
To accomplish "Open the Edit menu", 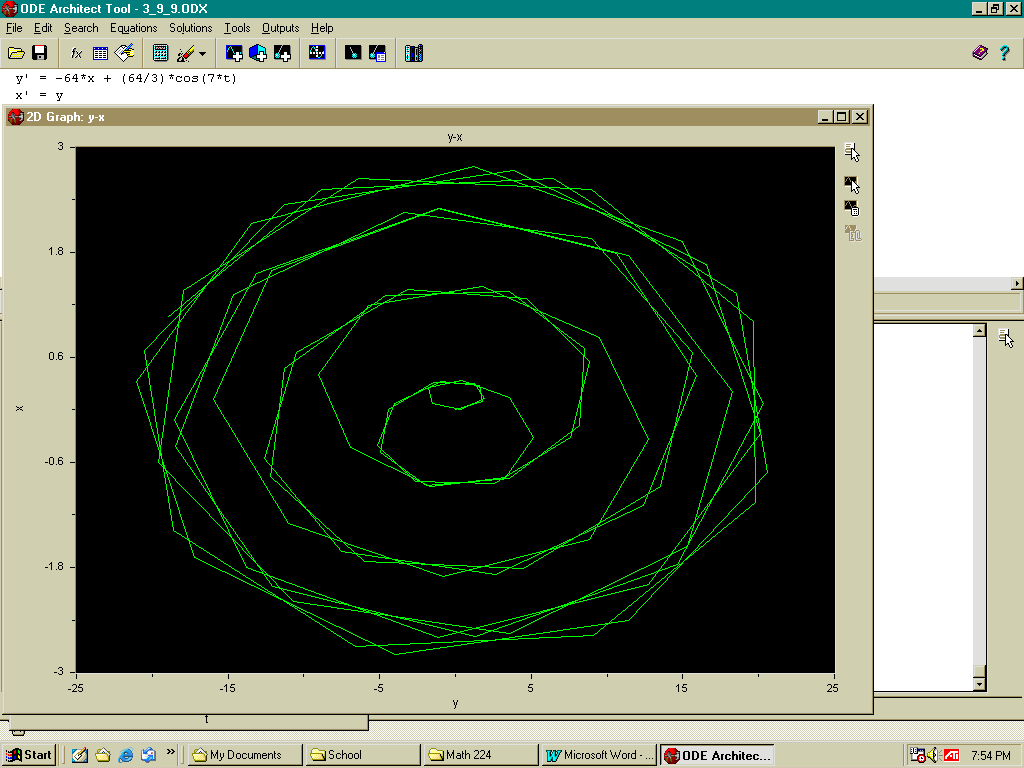I will click(43, 28).
